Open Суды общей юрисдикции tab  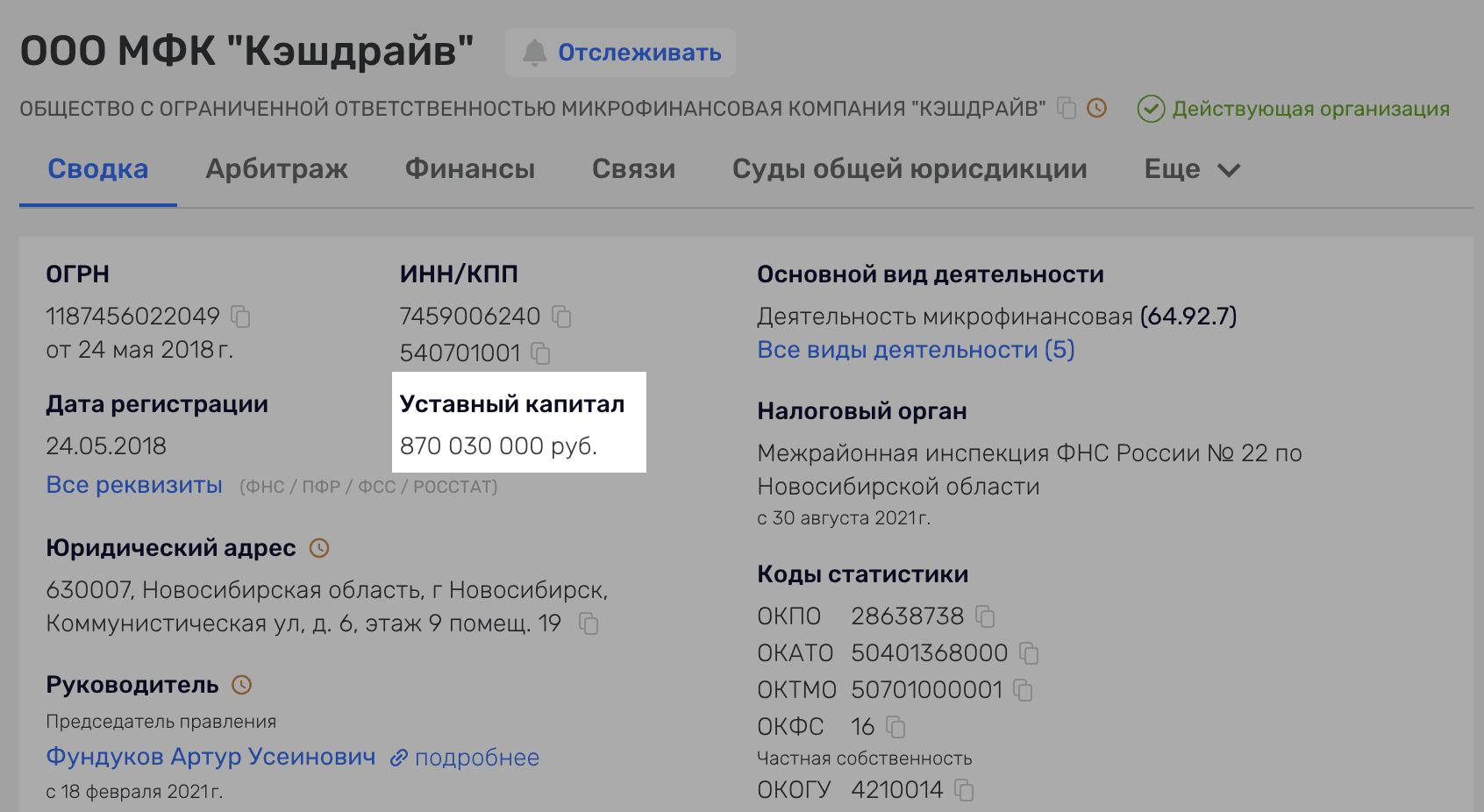pyautogui.click(x=910, y=168)
